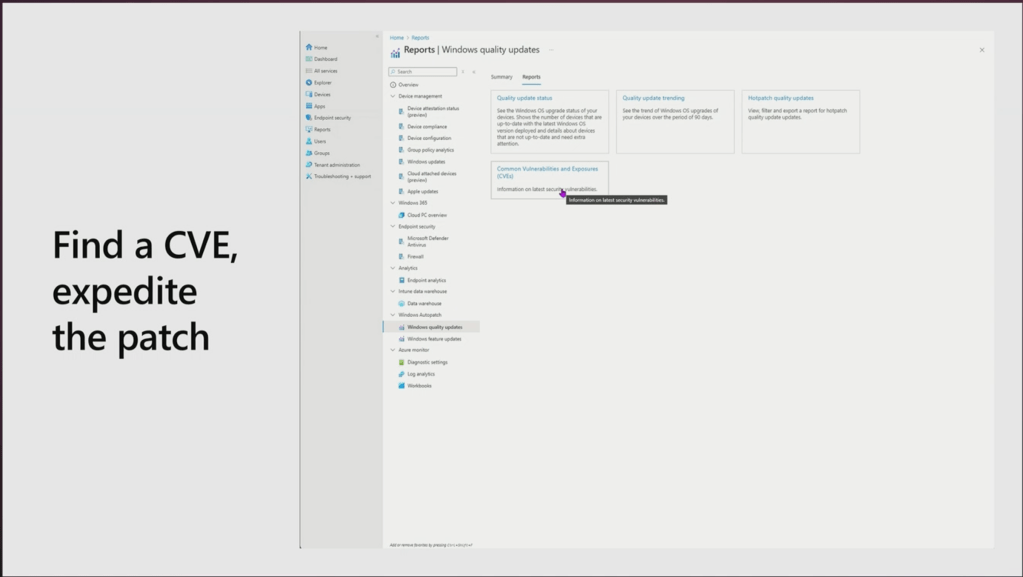
Task: Open the Quality update status report
Action: pyautogui.click(x=524, y=98)
